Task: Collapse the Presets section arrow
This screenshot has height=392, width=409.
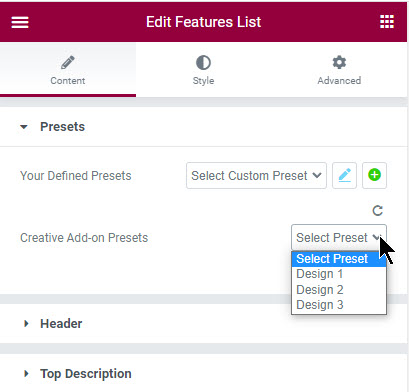Action: pos(24,127)
